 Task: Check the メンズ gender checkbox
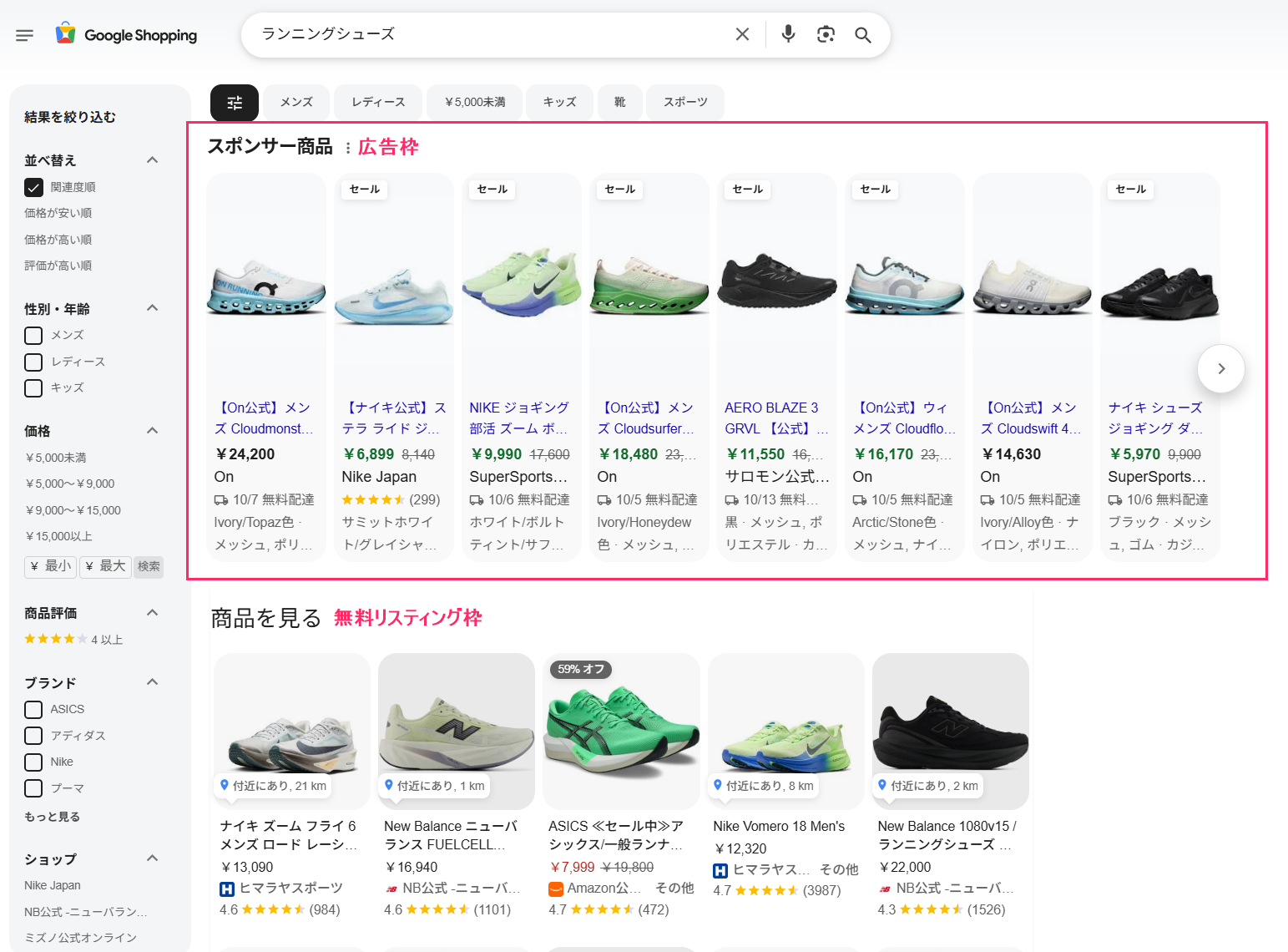click(33, 336)
